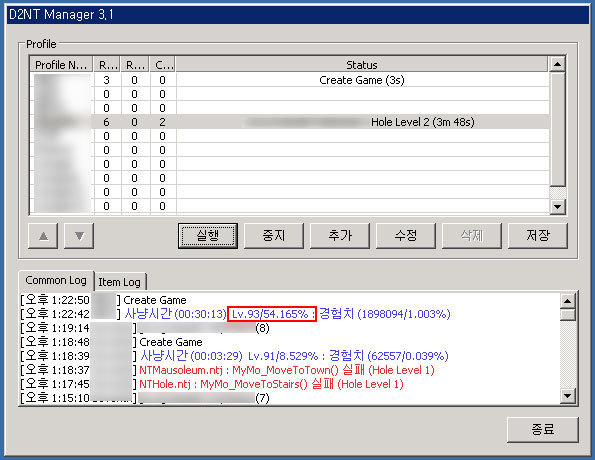
Task: Click the log entry ending with (7)
Action: point(145,398)
